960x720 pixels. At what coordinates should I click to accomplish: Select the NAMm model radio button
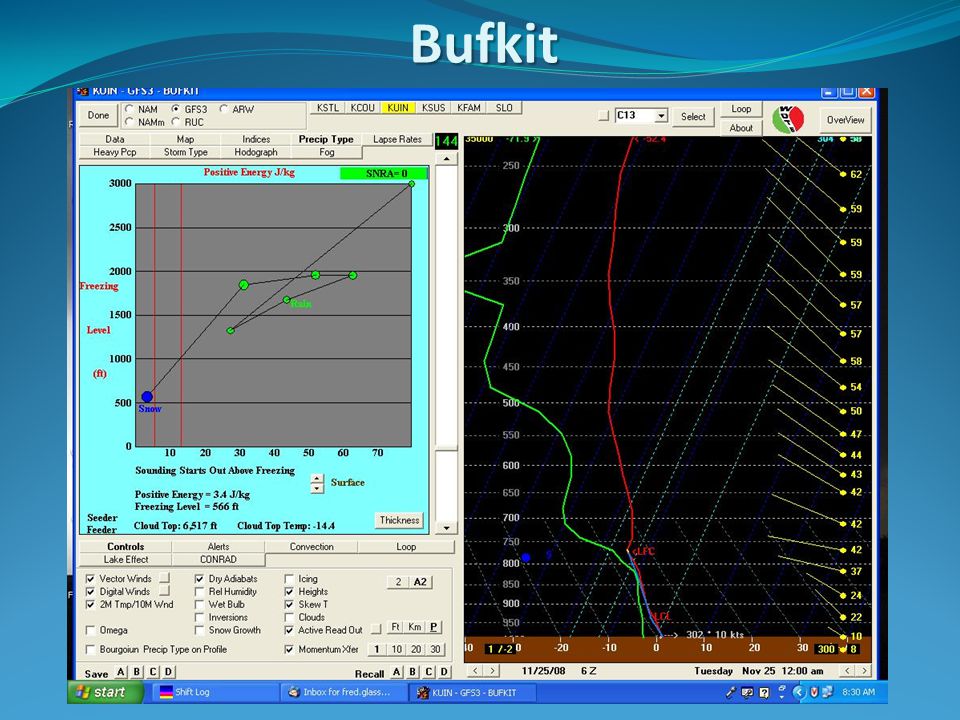(x=129, y=122)
